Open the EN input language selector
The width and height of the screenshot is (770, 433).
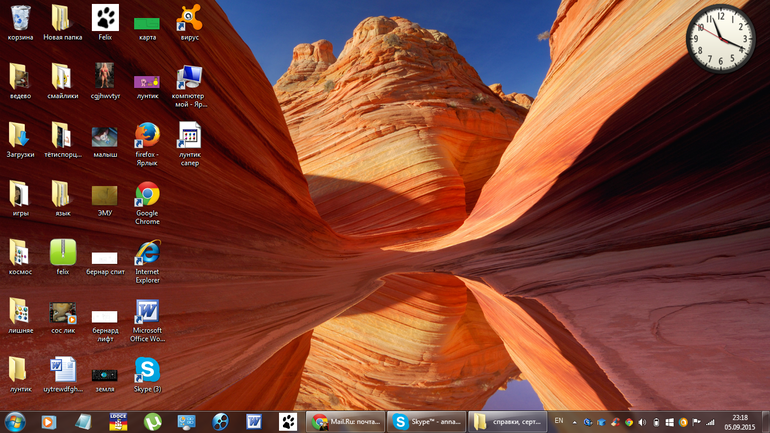pos(559,421)
